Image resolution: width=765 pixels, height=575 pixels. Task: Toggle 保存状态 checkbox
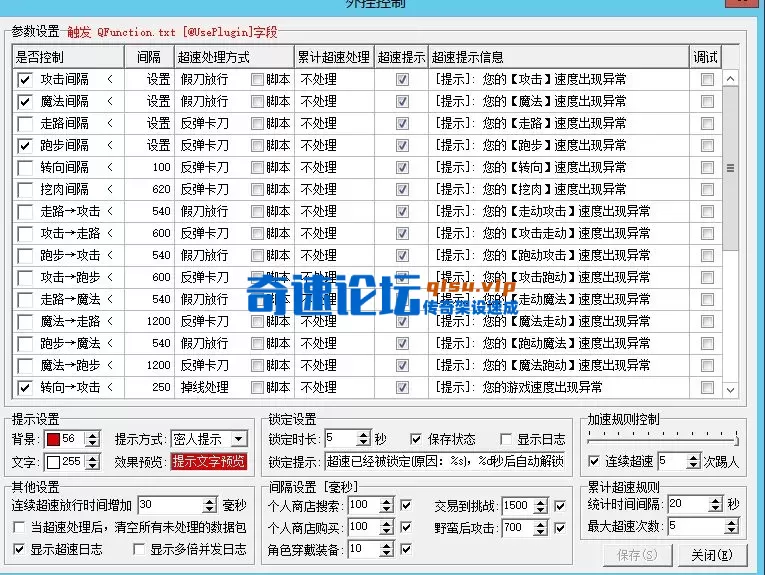(416, 439)
